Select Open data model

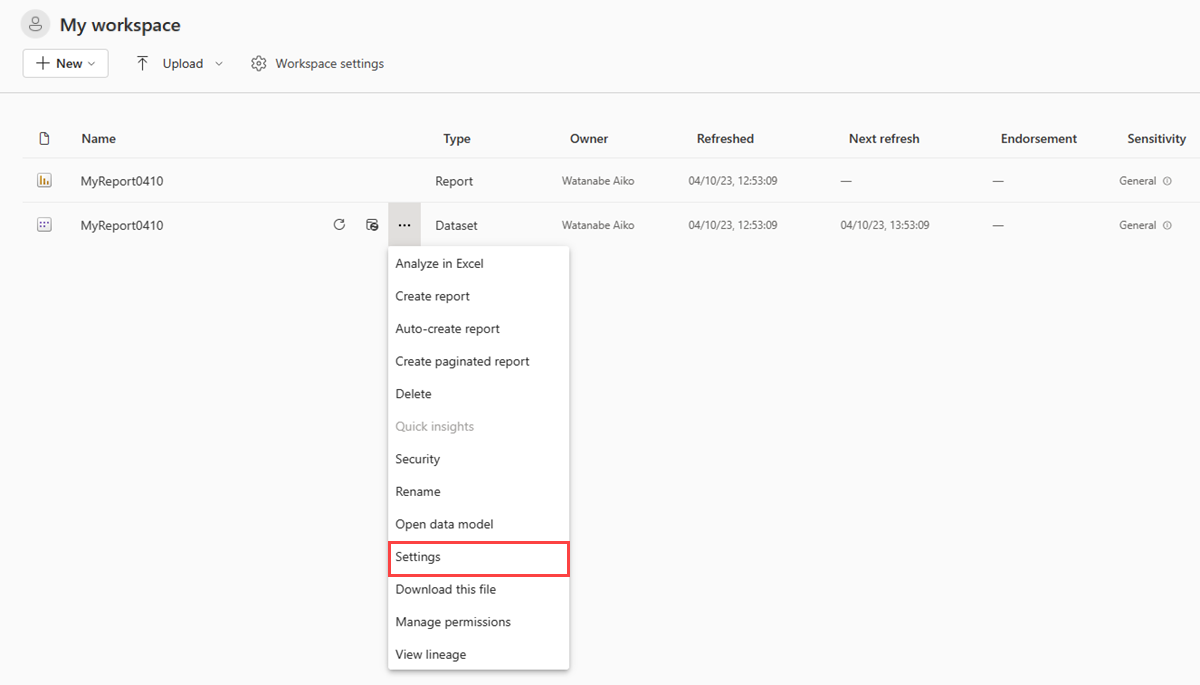[444, 523]
